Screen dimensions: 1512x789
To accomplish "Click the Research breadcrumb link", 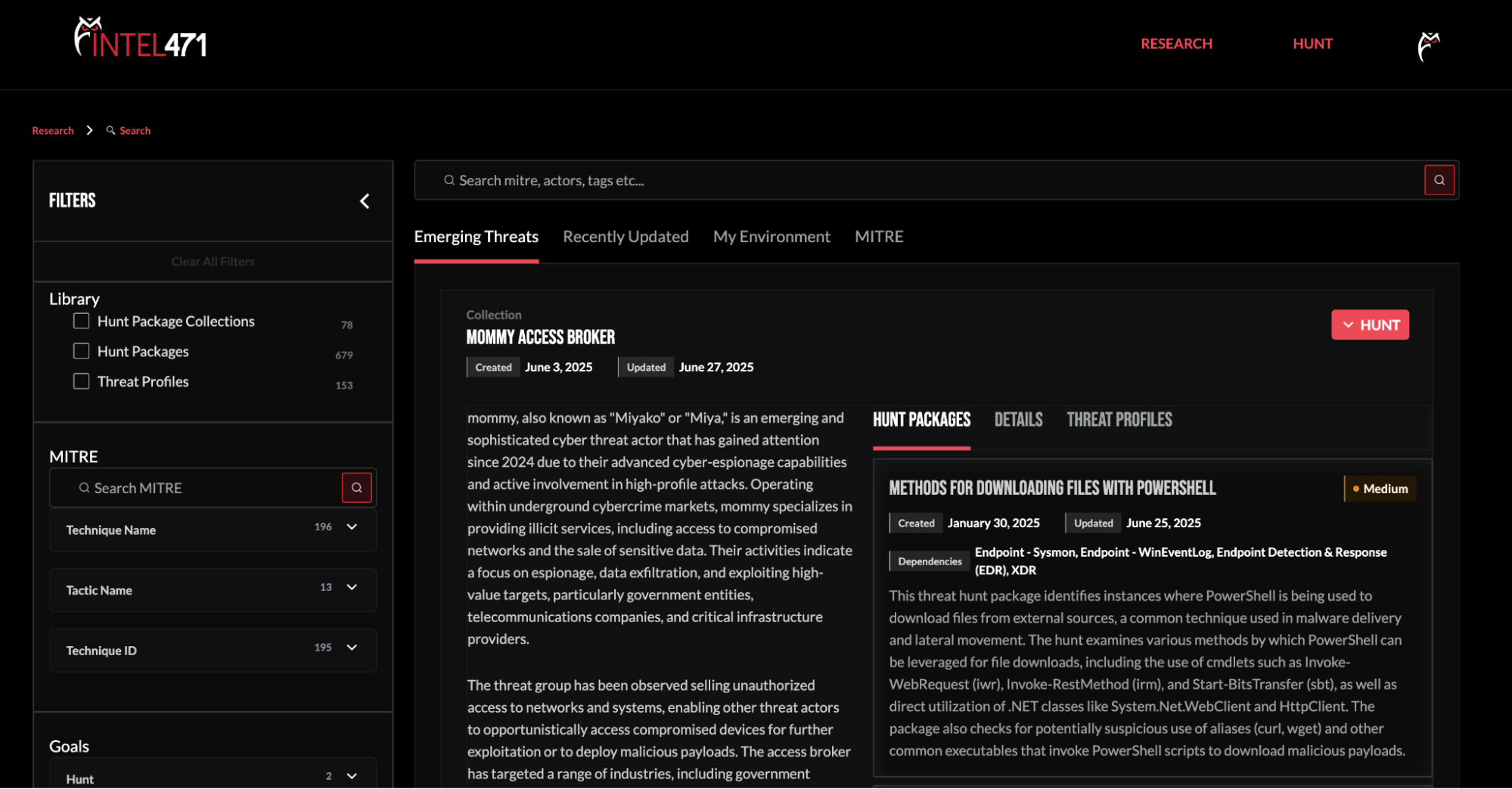I will (x=53, y=131).
